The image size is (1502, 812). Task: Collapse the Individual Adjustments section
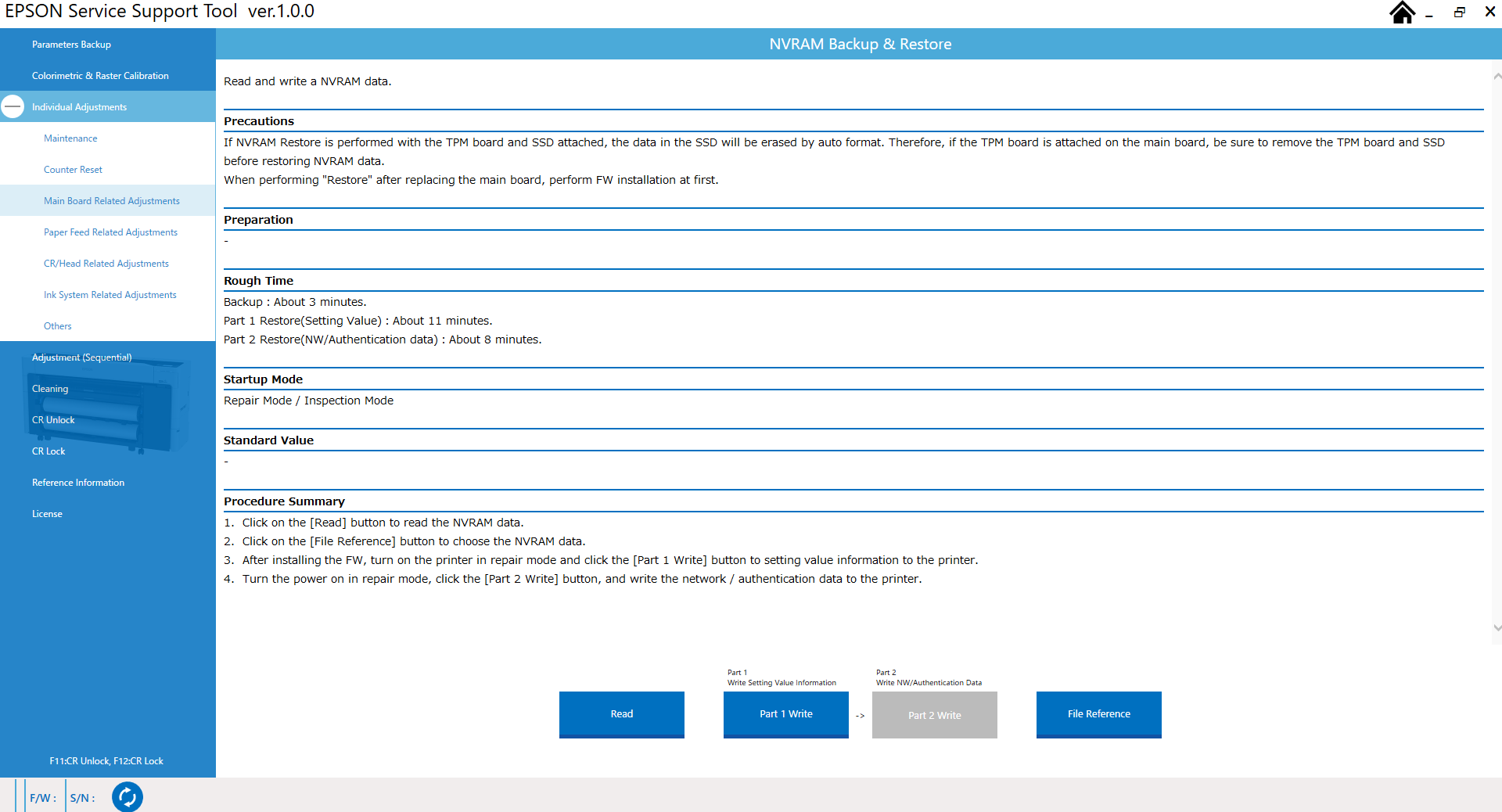[x=13, y=107]
